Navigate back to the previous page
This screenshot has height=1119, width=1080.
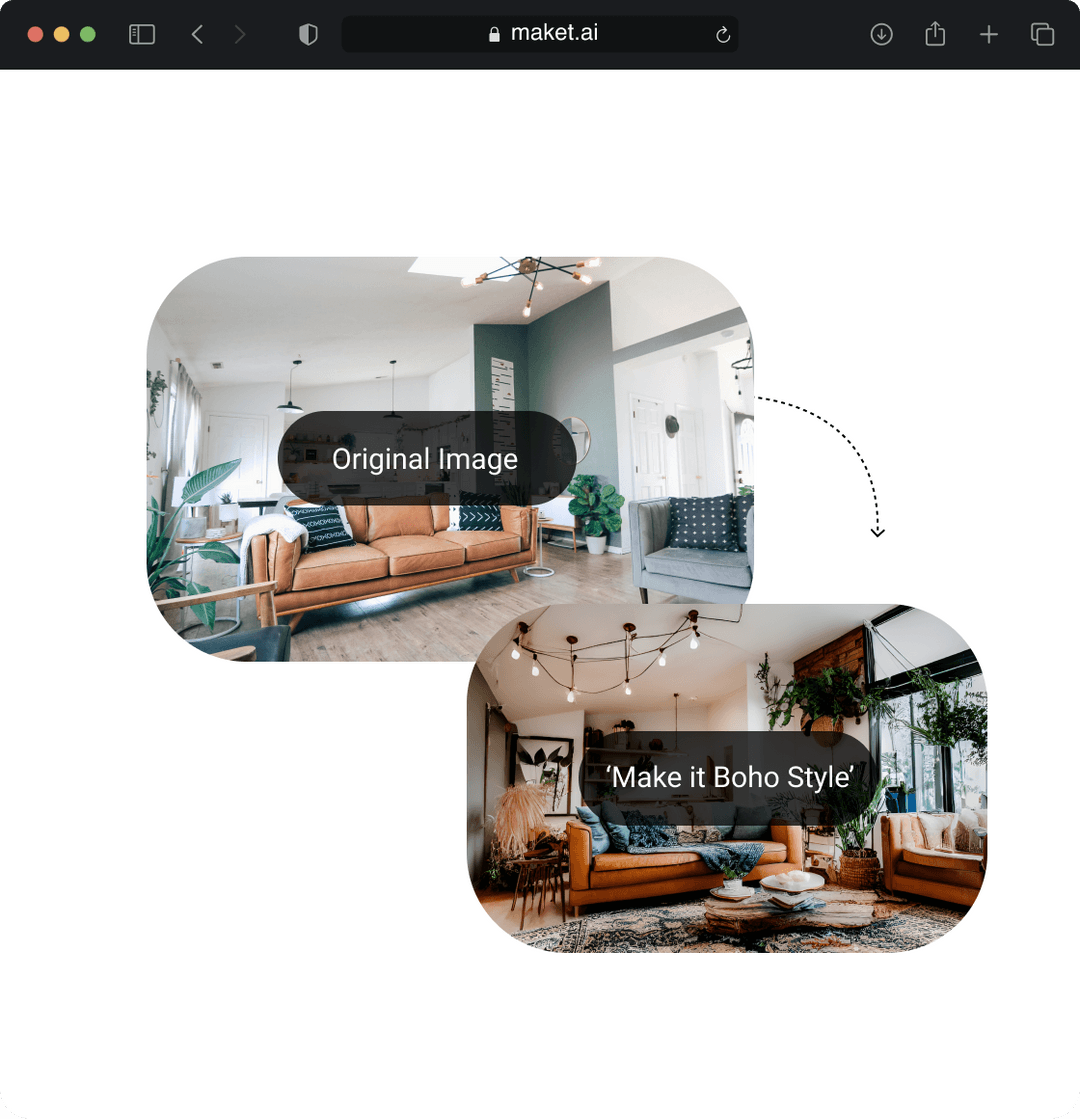tap(196, 33)
